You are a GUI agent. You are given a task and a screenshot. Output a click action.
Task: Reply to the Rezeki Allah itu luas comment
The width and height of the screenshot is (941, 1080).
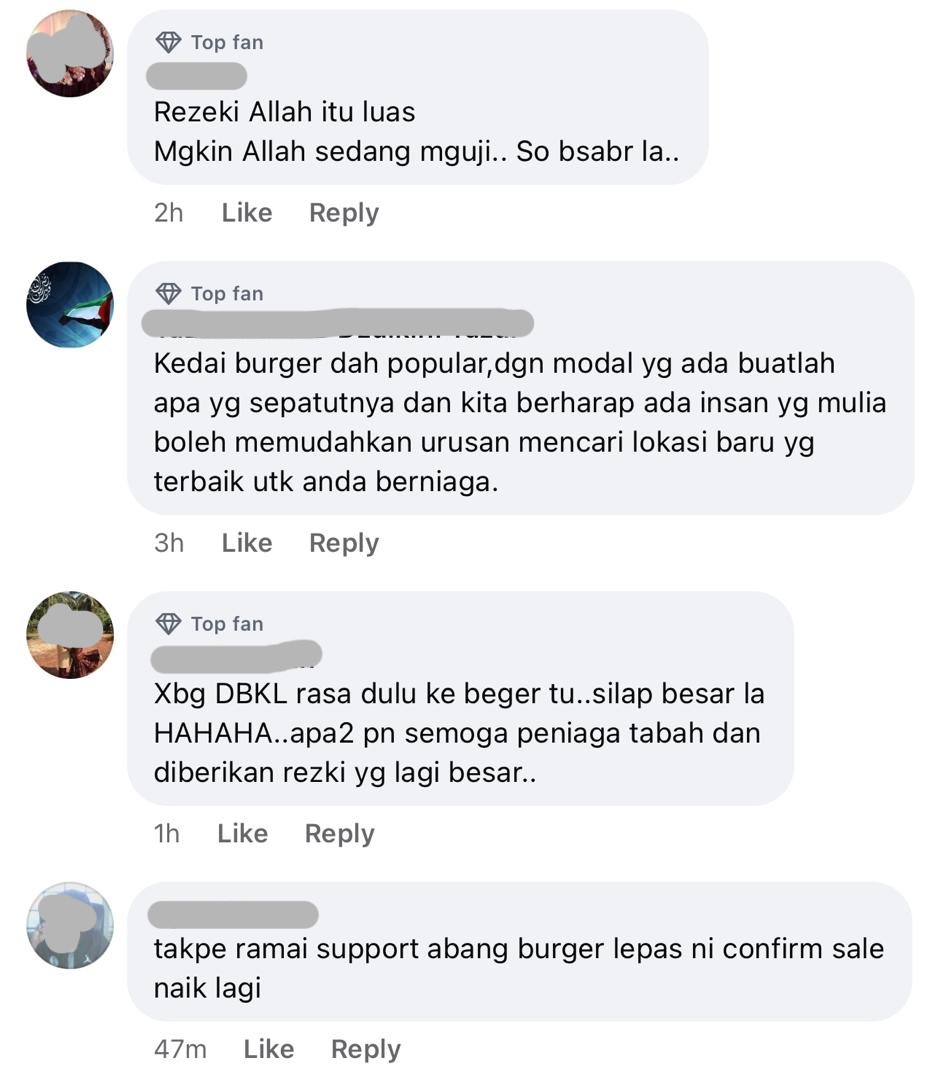(x=344, y=213)
